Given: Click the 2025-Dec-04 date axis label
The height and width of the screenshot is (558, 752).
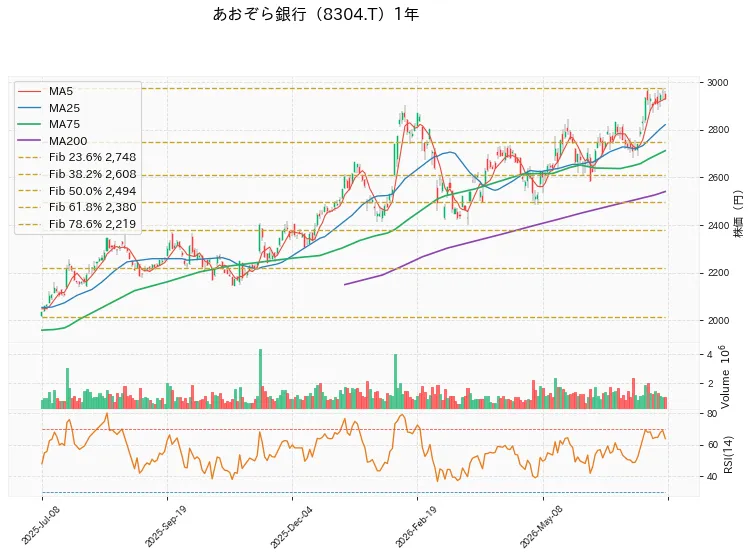Looking at the screenshot, I should click(291, 527).
